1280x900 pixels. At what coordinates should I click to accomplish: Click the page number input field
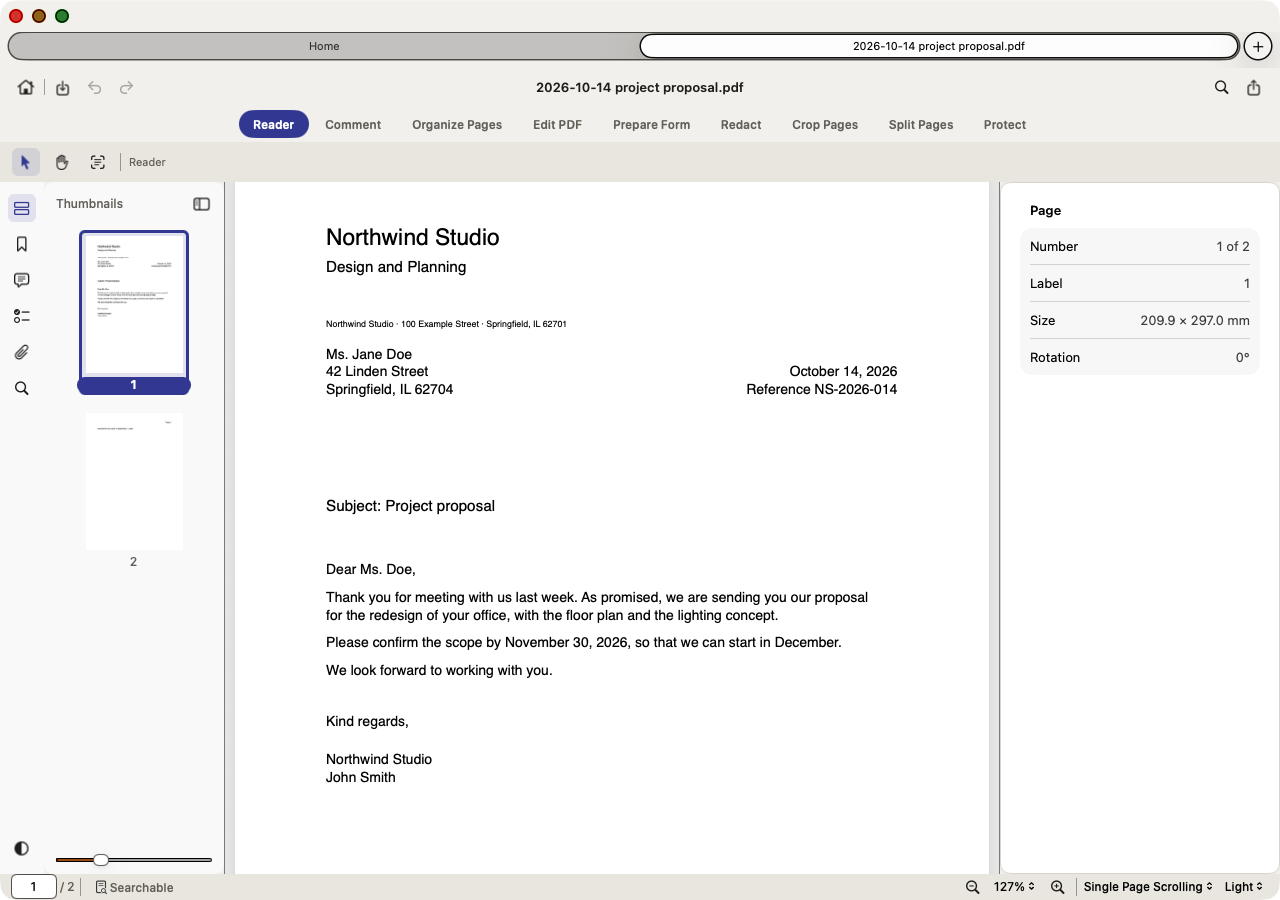point(34,887)
